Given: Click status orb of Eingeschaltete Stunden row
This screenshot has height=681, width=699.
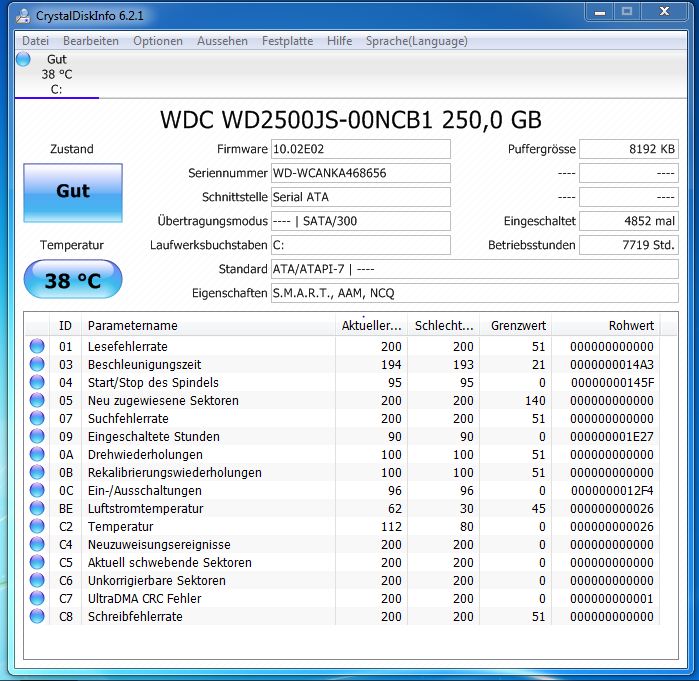Looking at the screenshot, I should point(37,436).
